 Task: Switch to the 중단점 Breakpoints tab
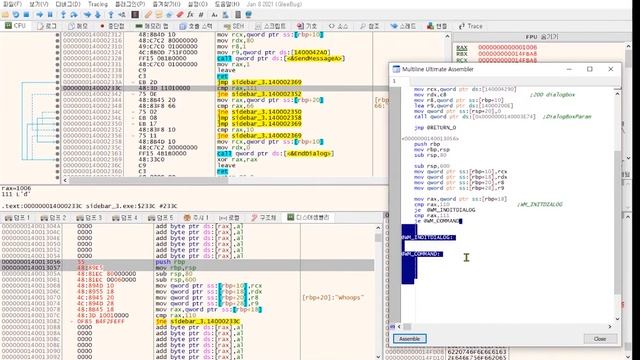112,26
